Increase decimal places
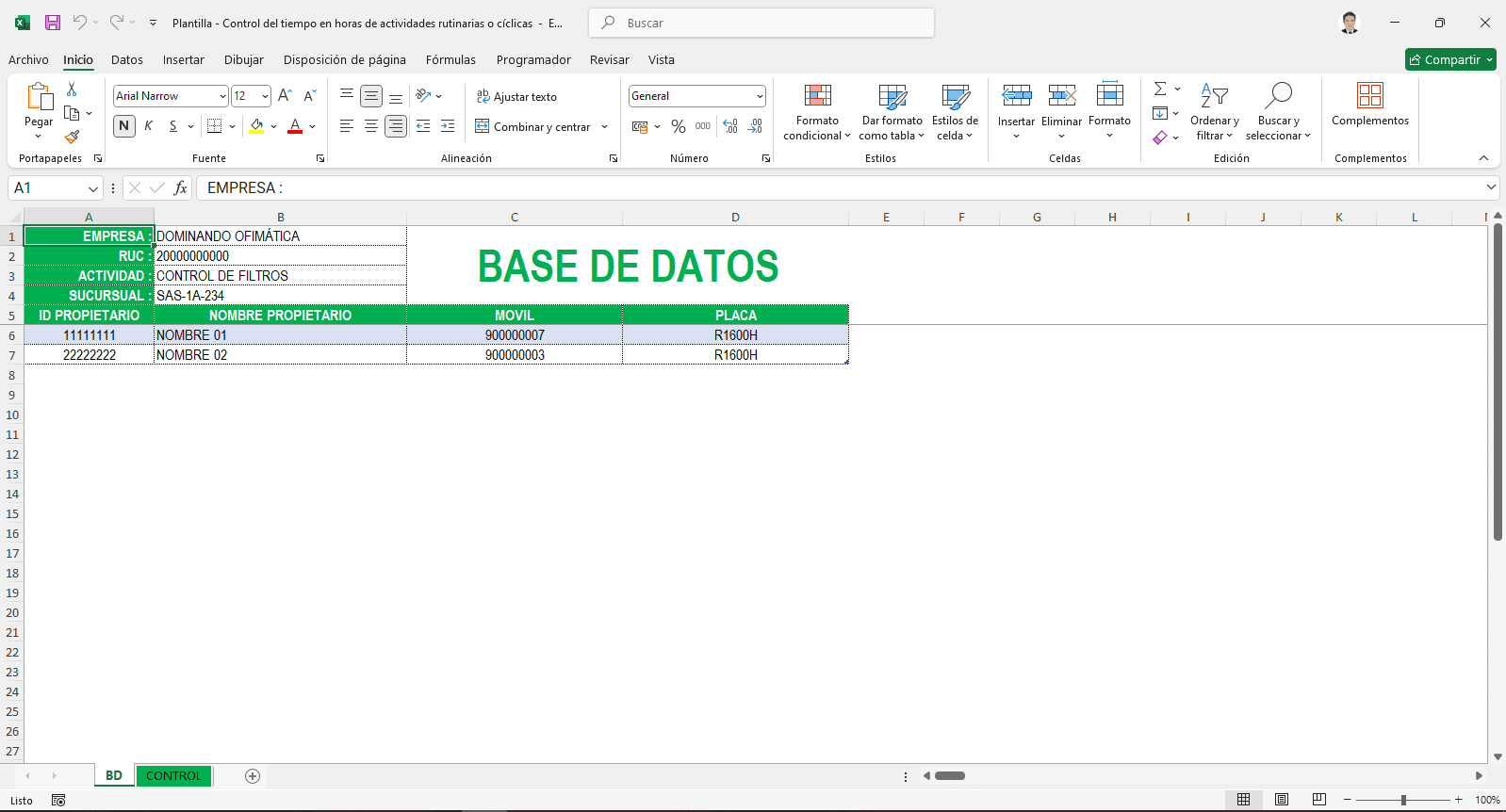The width and height of the screenshot is (1506, 812). pyautogui.click(x=730, y=126)
